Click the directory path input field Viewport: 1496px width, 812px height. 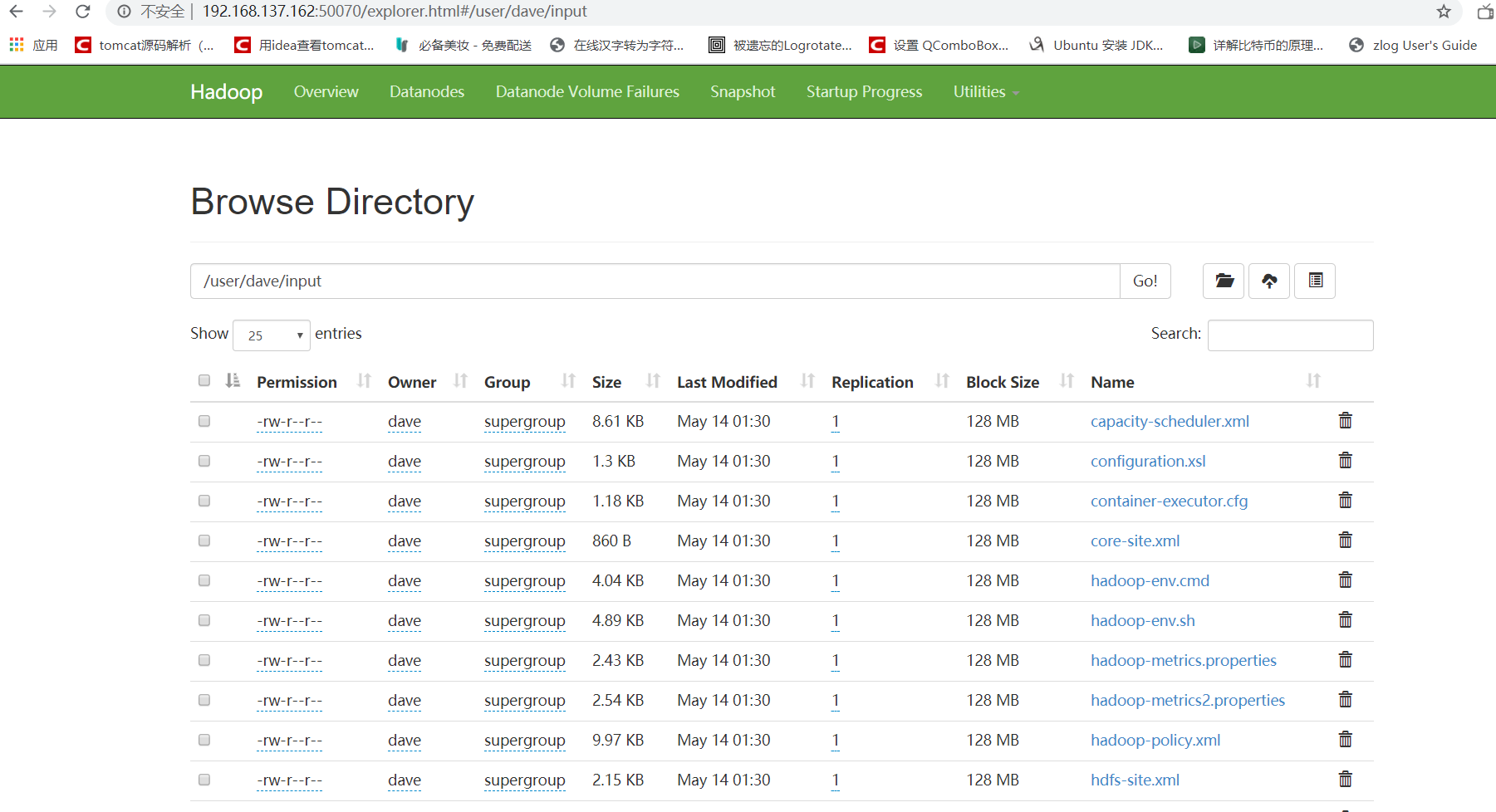(655, 281)
